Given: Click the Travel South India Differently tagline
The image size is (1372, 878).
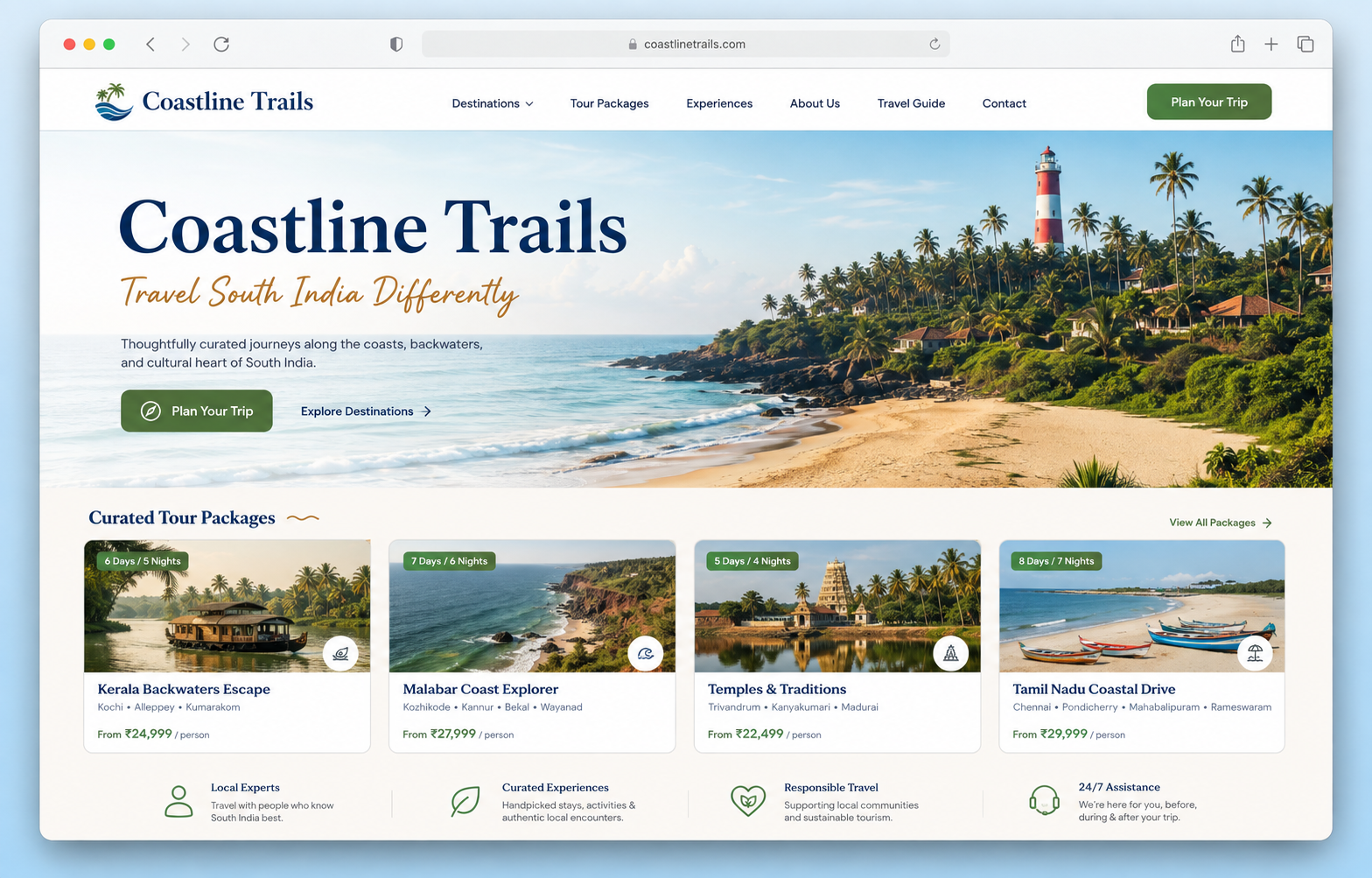Looking at the screenshot, I should coord(319,294).
